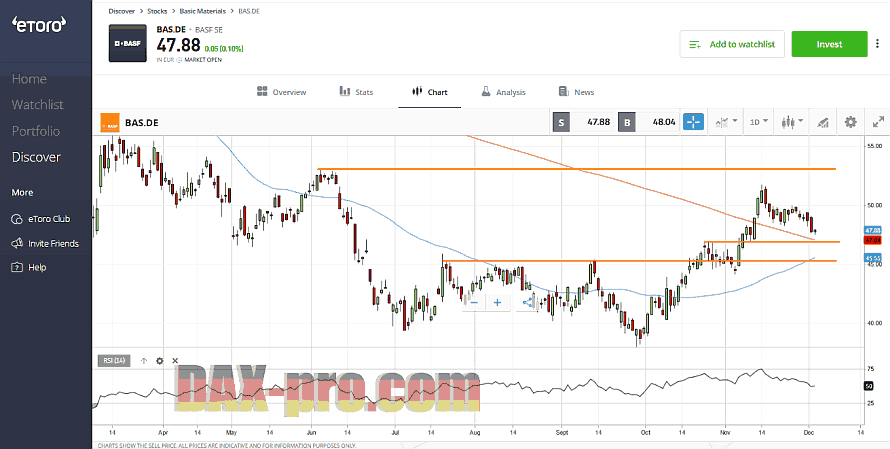The width and height of the screenshot is (890, 449).
Task: Click the Oct label on time axis
Action: 645,431
